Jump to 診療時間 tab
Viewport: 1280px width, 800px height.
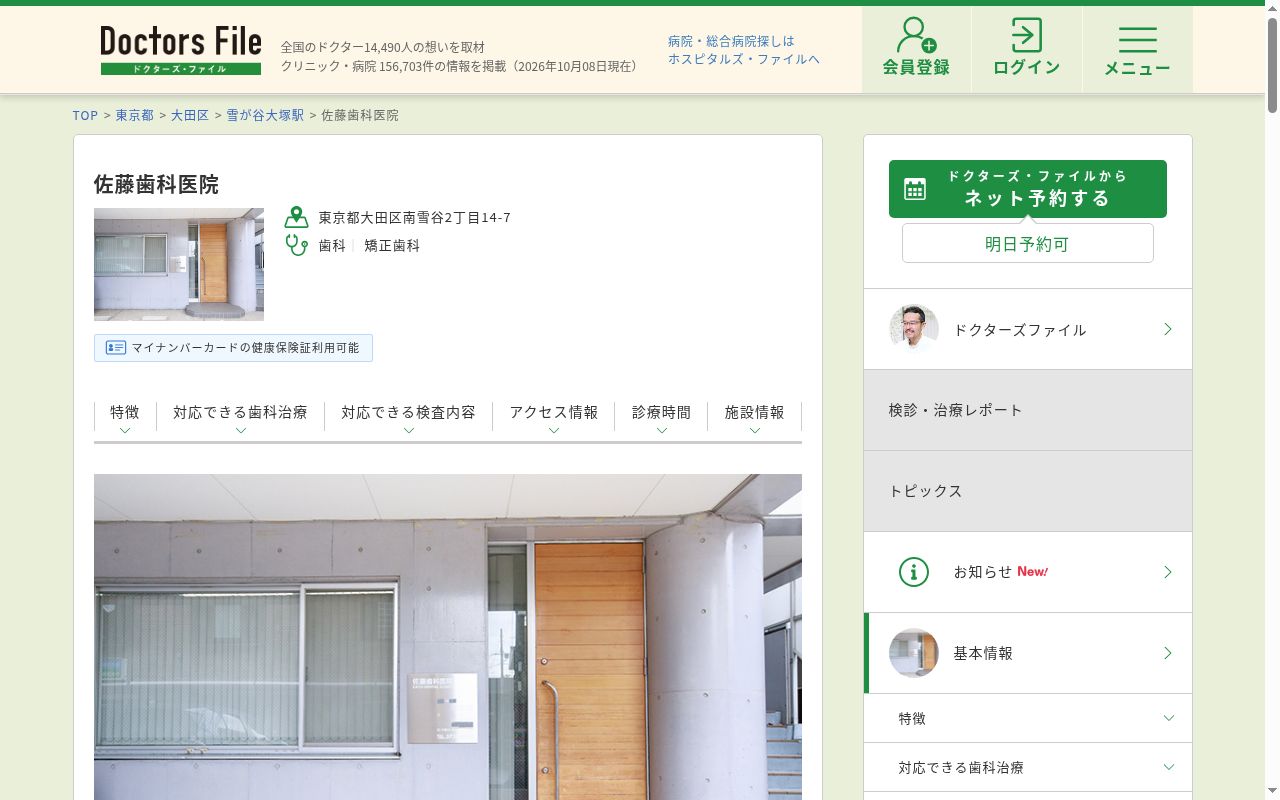point(661,419)
